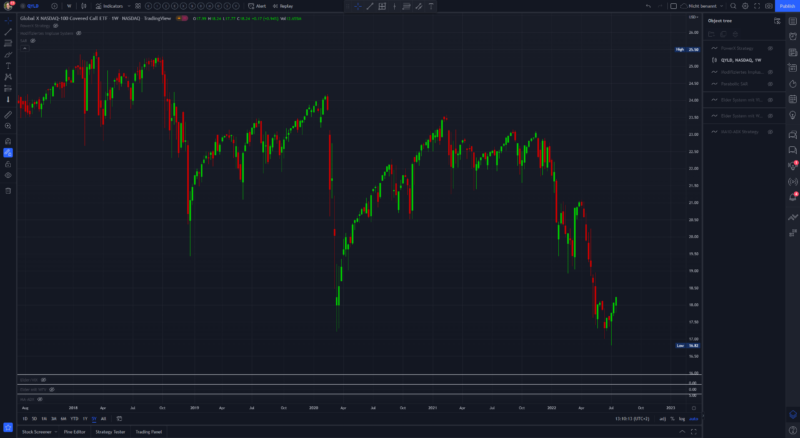Open the Indicators menu
The width and height of the screenshot is (800, 438).
111,6
